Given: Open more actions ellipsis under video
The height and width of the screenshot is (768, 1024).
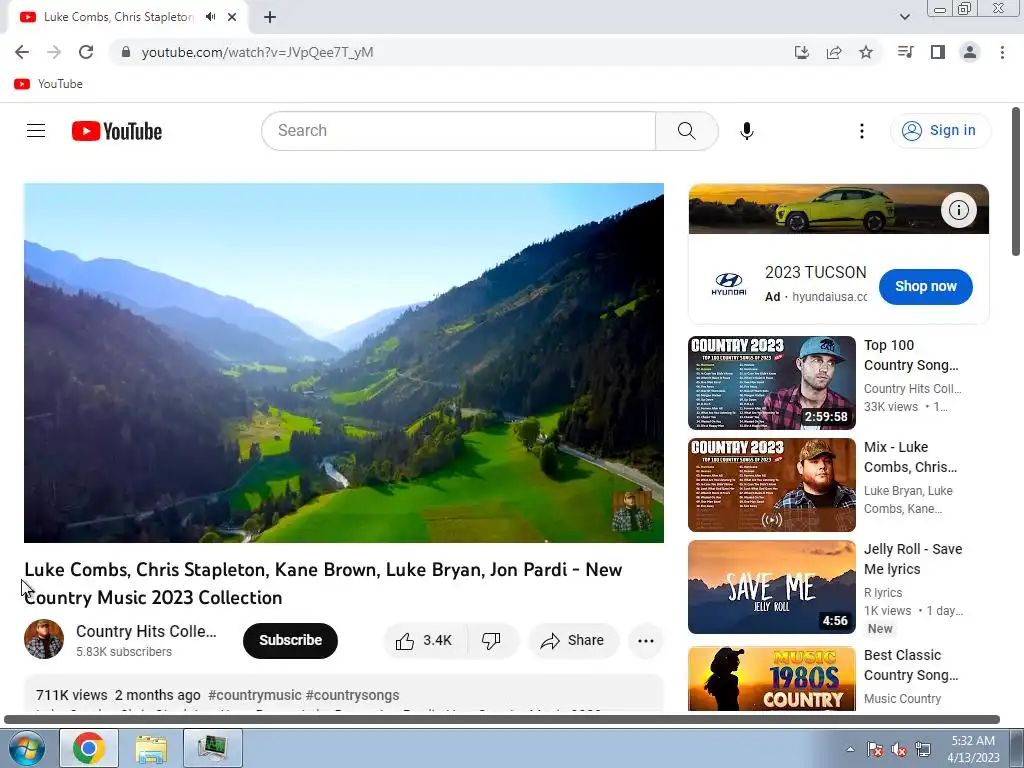Looking at the screenshot, I should (x=645, y=641).
